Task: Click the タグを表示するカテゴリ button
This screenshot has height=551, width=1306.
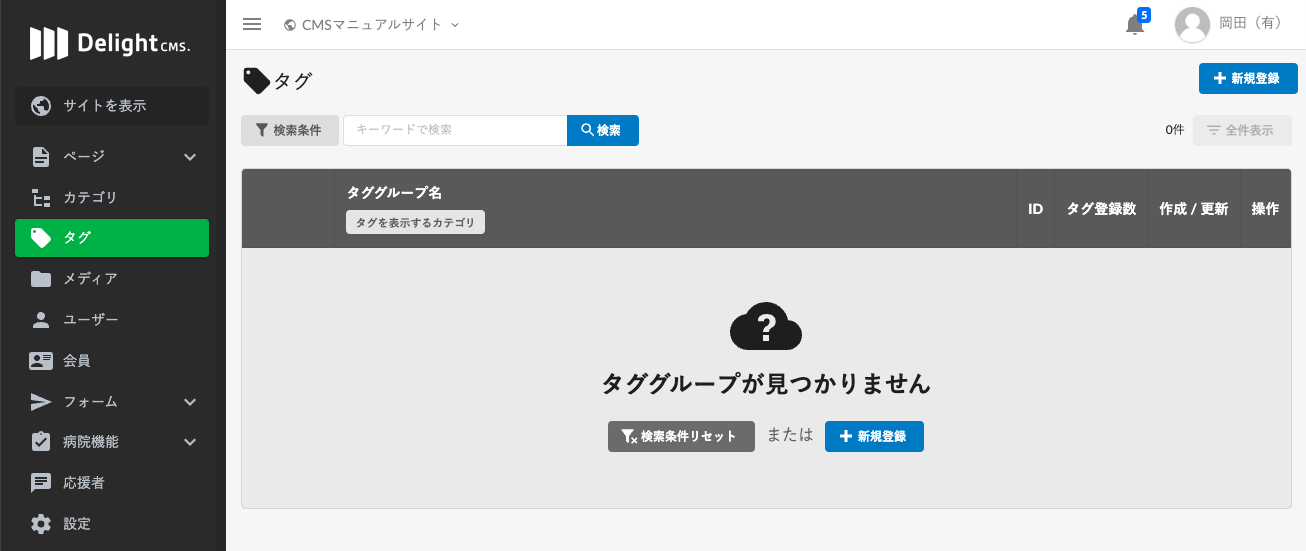Action: (x=415, y=222)
